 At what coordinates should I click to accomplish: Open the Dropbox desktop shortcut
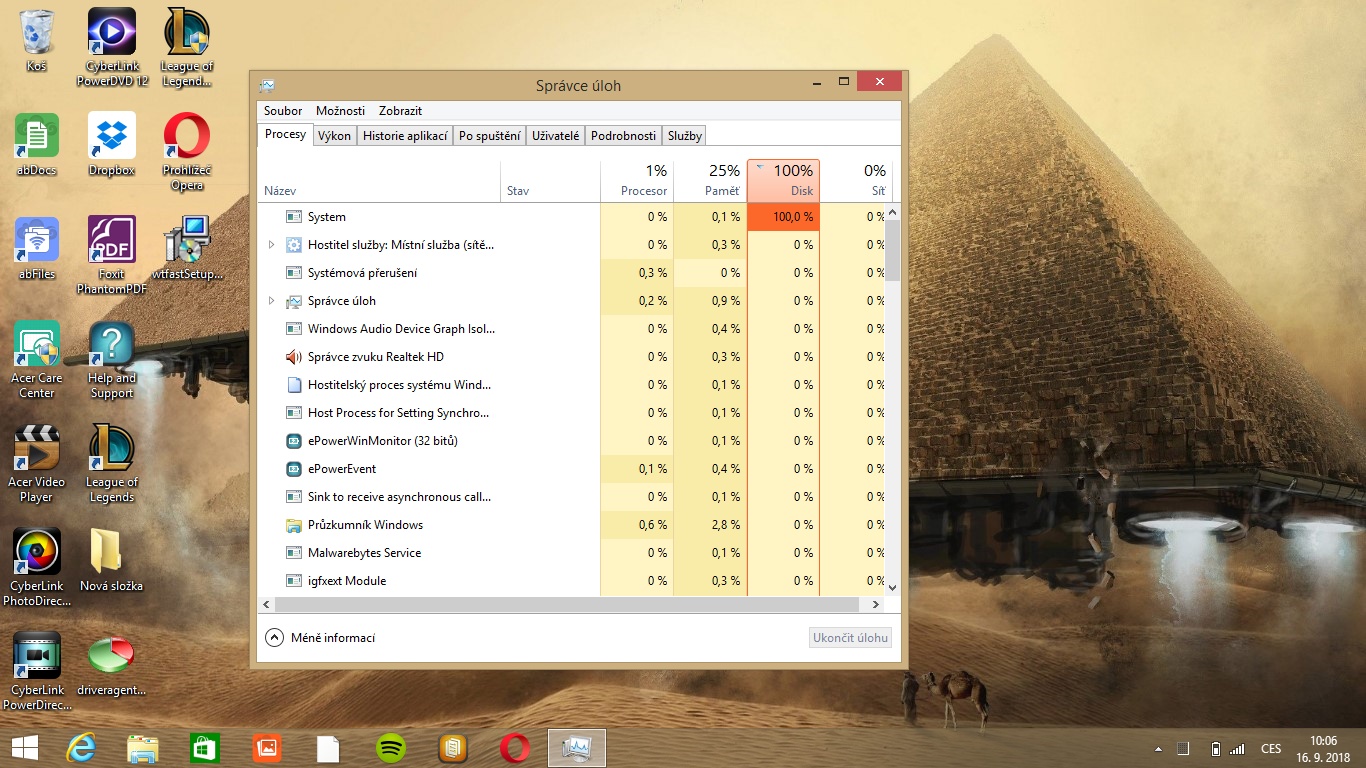click(x=112, y=144)
